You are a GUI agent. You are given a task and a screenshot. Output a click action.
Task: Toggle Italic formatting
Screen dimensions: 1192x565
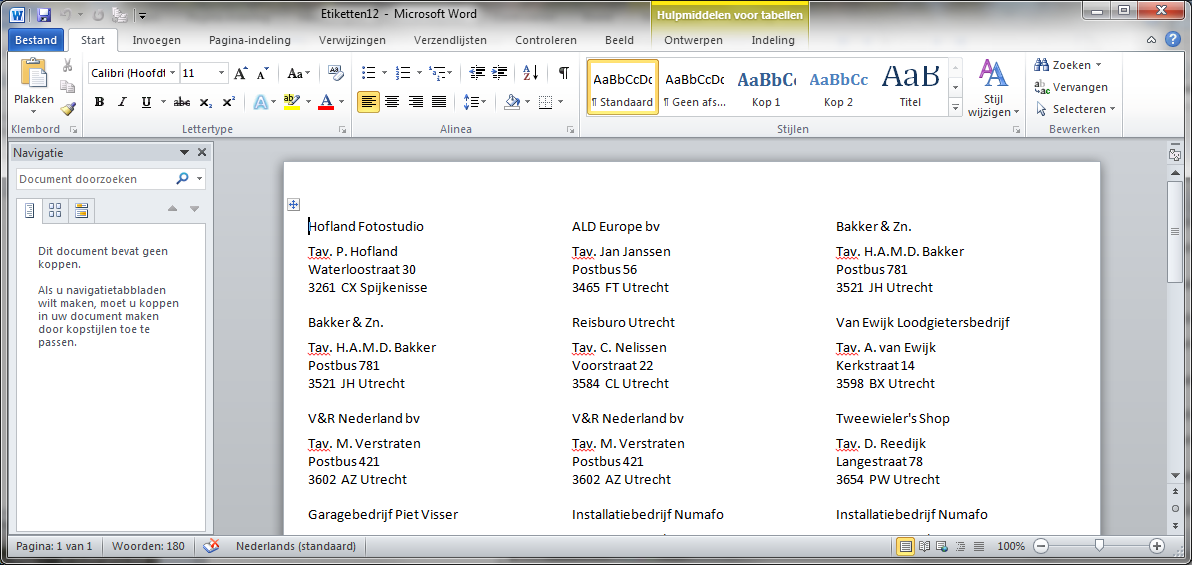pos(122,102)
